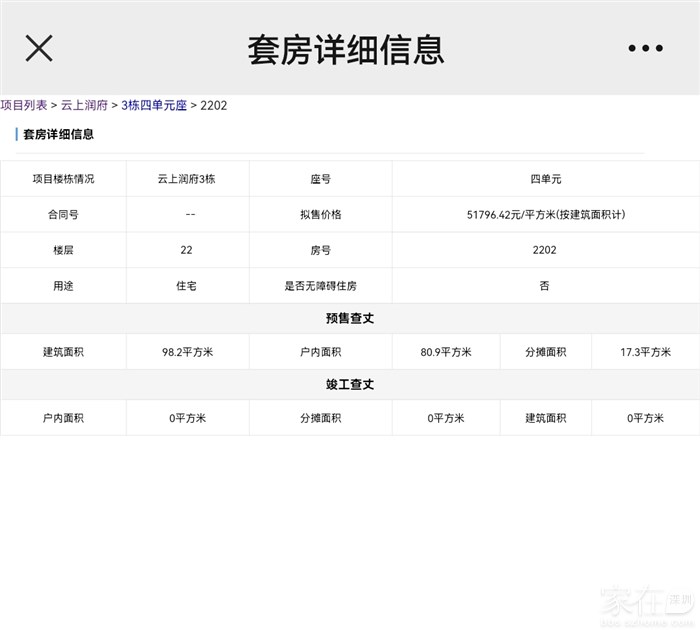Navigate to the 3栋四单元座 breadcrumb link

coord(154,105)
